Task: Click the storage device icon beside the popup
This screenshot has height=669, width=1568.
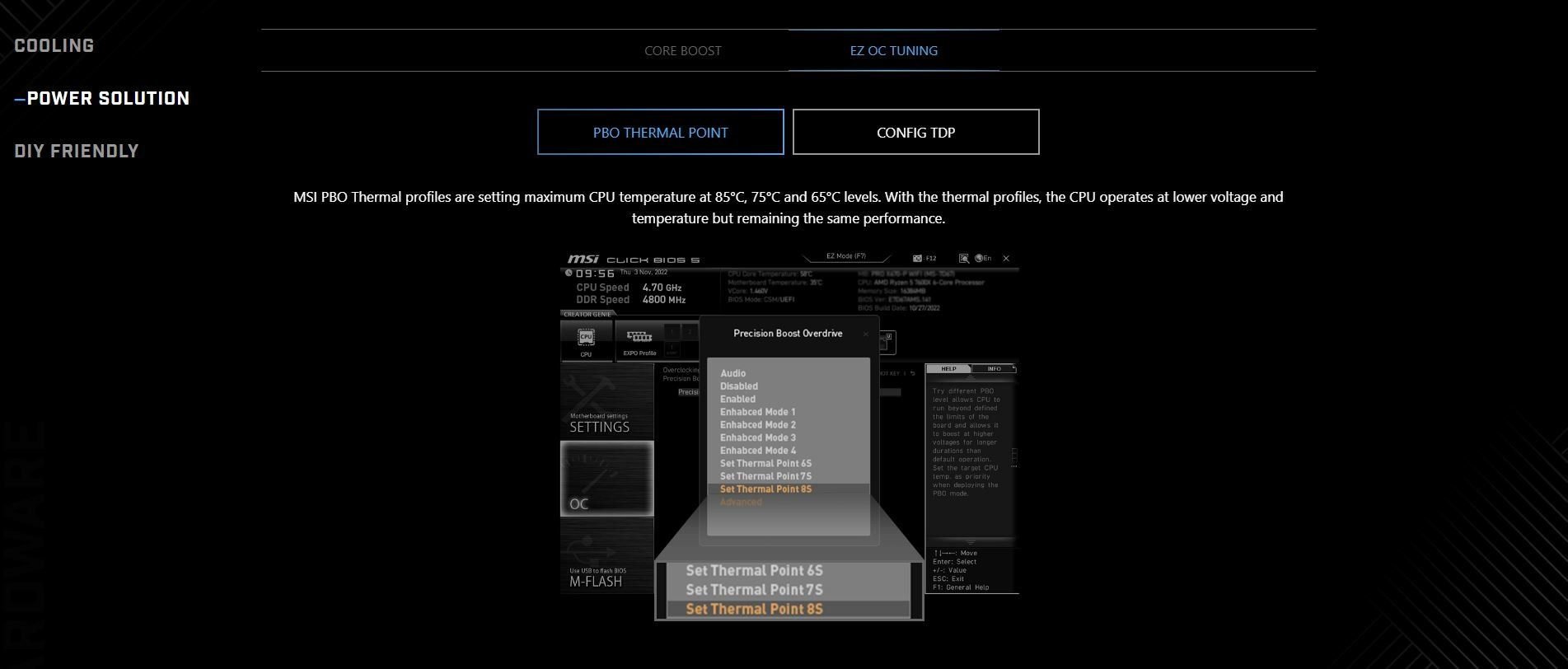Action: (x=887, y=342)
